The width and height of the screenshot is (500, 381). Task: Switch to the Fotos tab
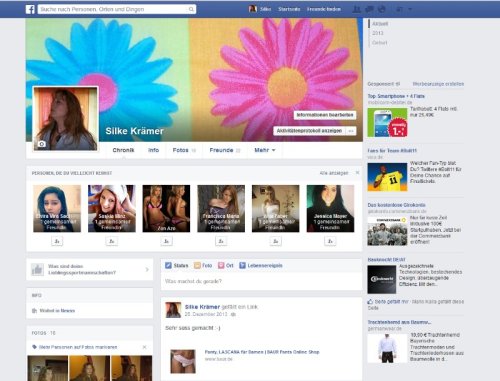tap(184, 150)
